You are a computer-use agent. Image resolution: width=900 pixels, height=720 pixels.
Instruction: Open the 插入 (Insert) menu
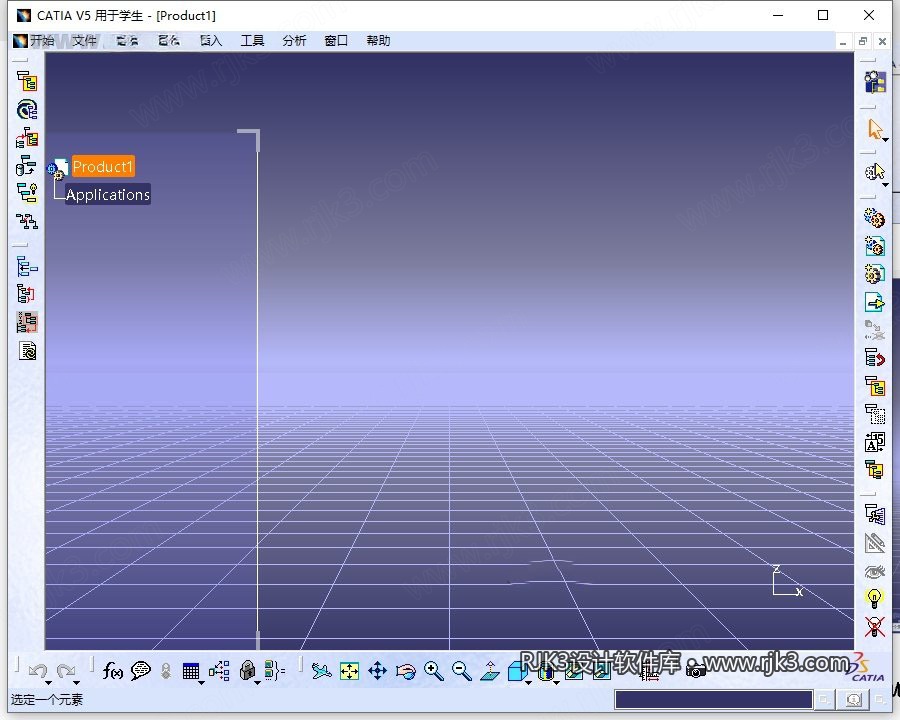[211, 41]
